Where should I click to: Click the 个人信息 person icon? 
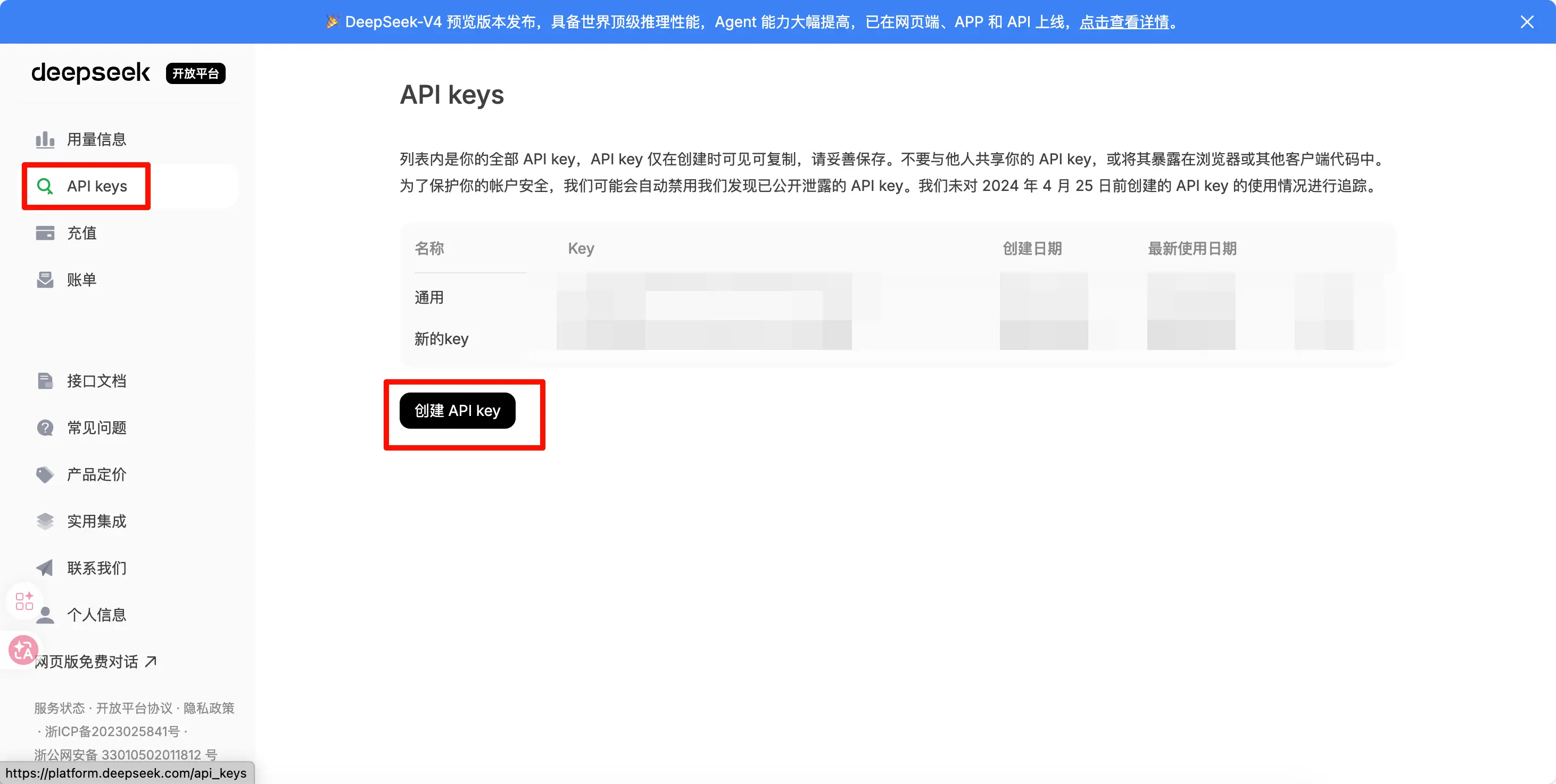[45, 615]
